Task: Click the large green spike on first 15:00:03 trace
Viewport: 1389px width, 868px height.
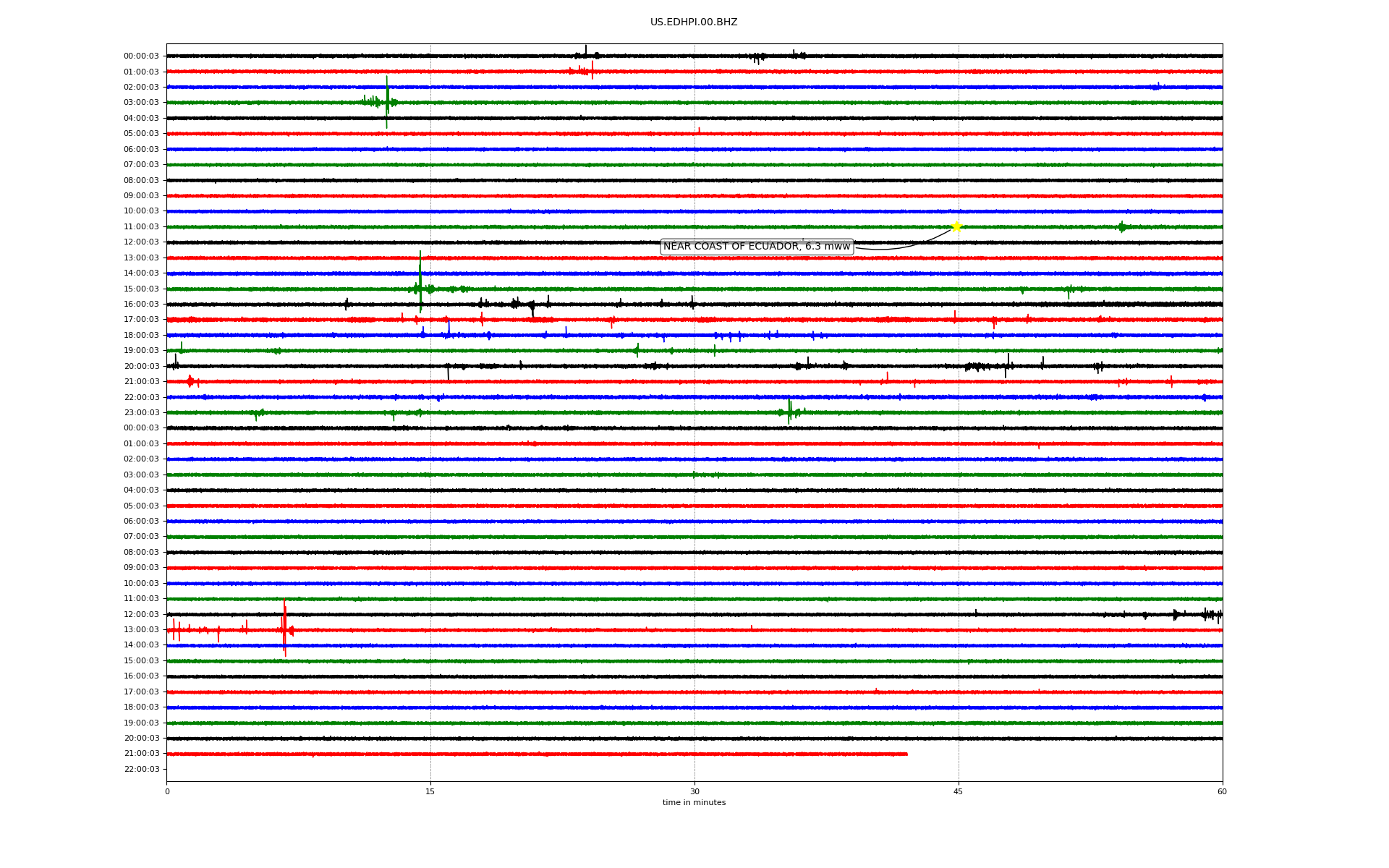Action: (420, 282)
